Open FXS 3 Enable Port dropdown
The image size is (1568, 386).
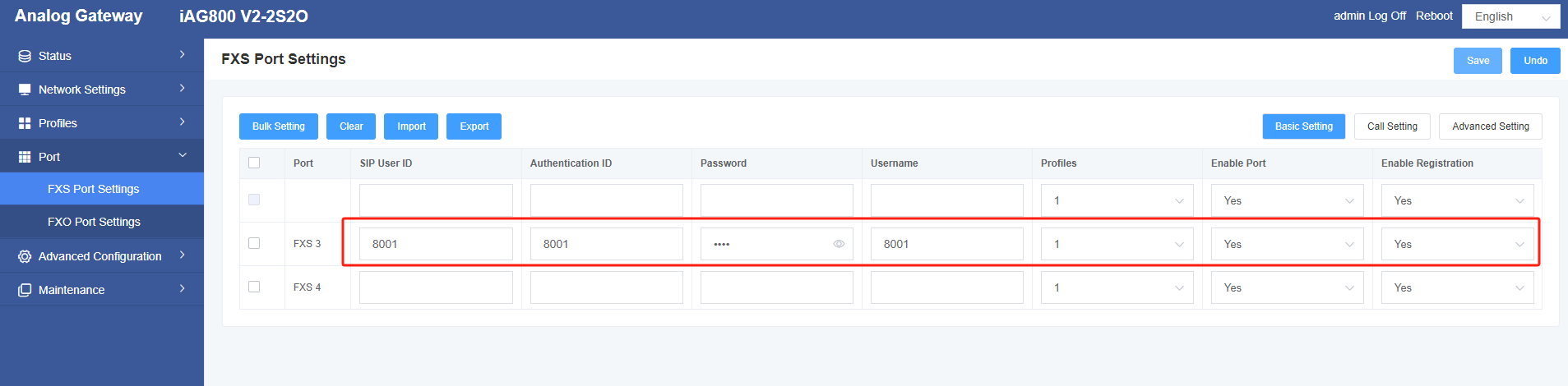(1287, 244)
